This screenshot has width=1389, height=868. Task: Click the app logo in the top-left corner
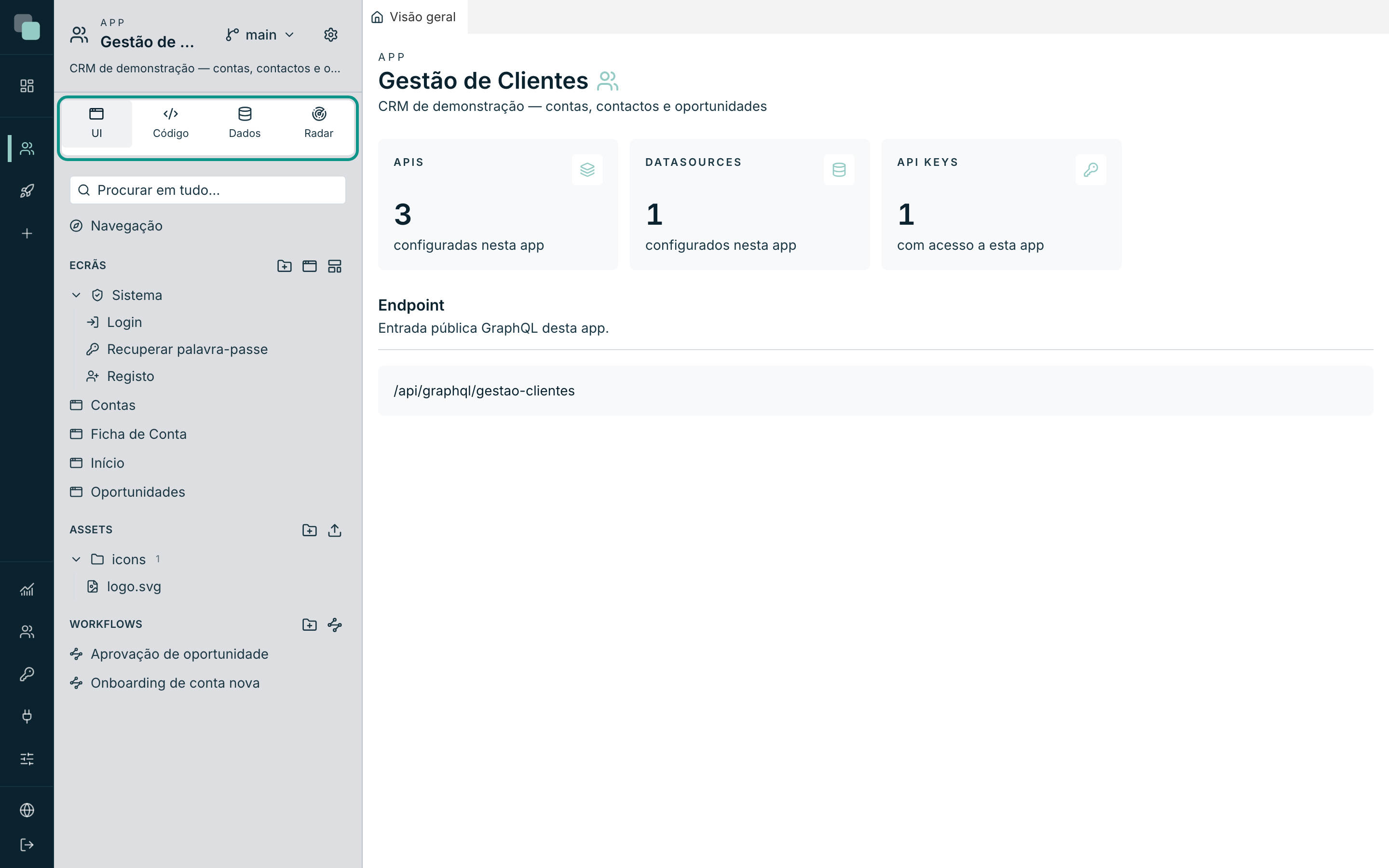point(27,27)
